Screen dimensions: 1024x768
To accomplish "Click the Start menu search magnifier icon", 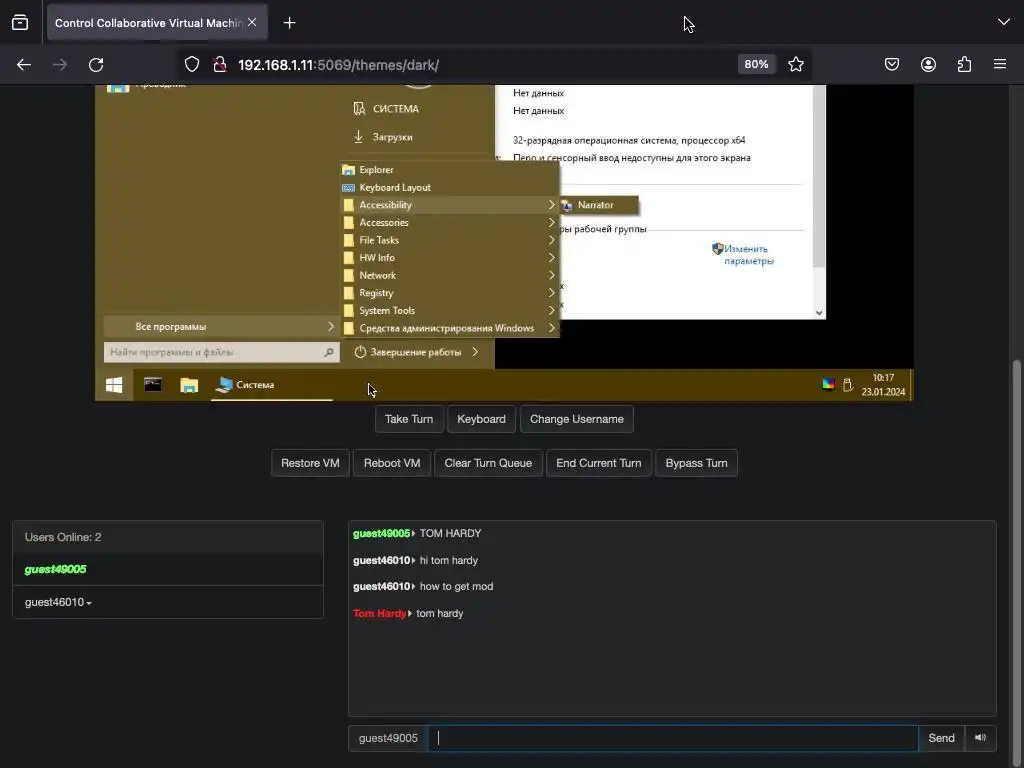I will tap(329, 353).
